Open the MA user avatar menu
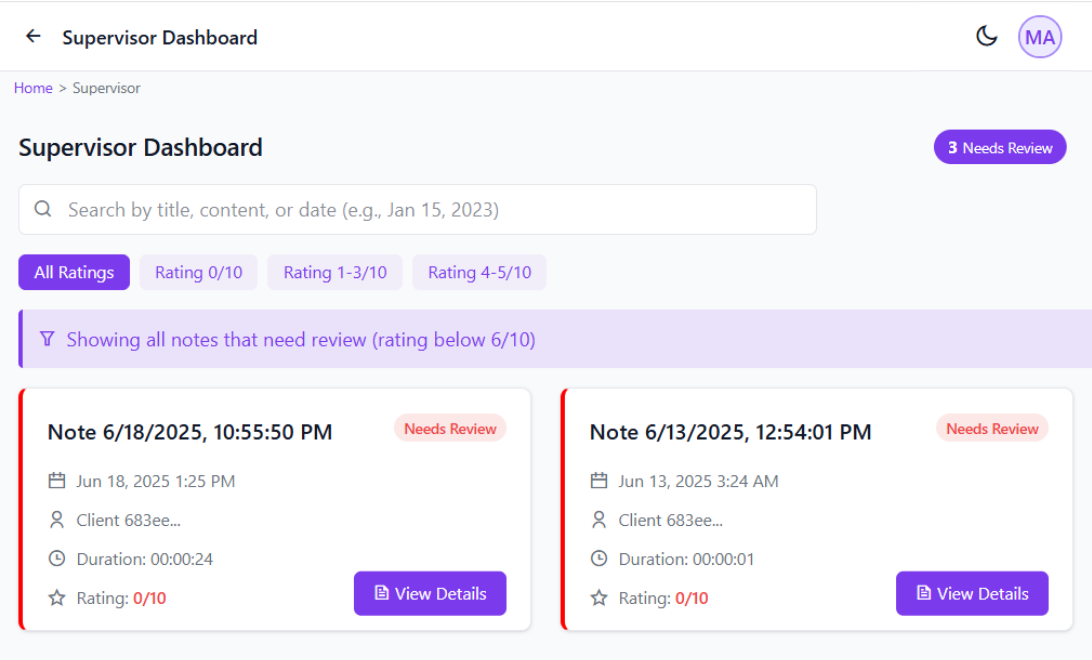 [x=1040, y=37]
